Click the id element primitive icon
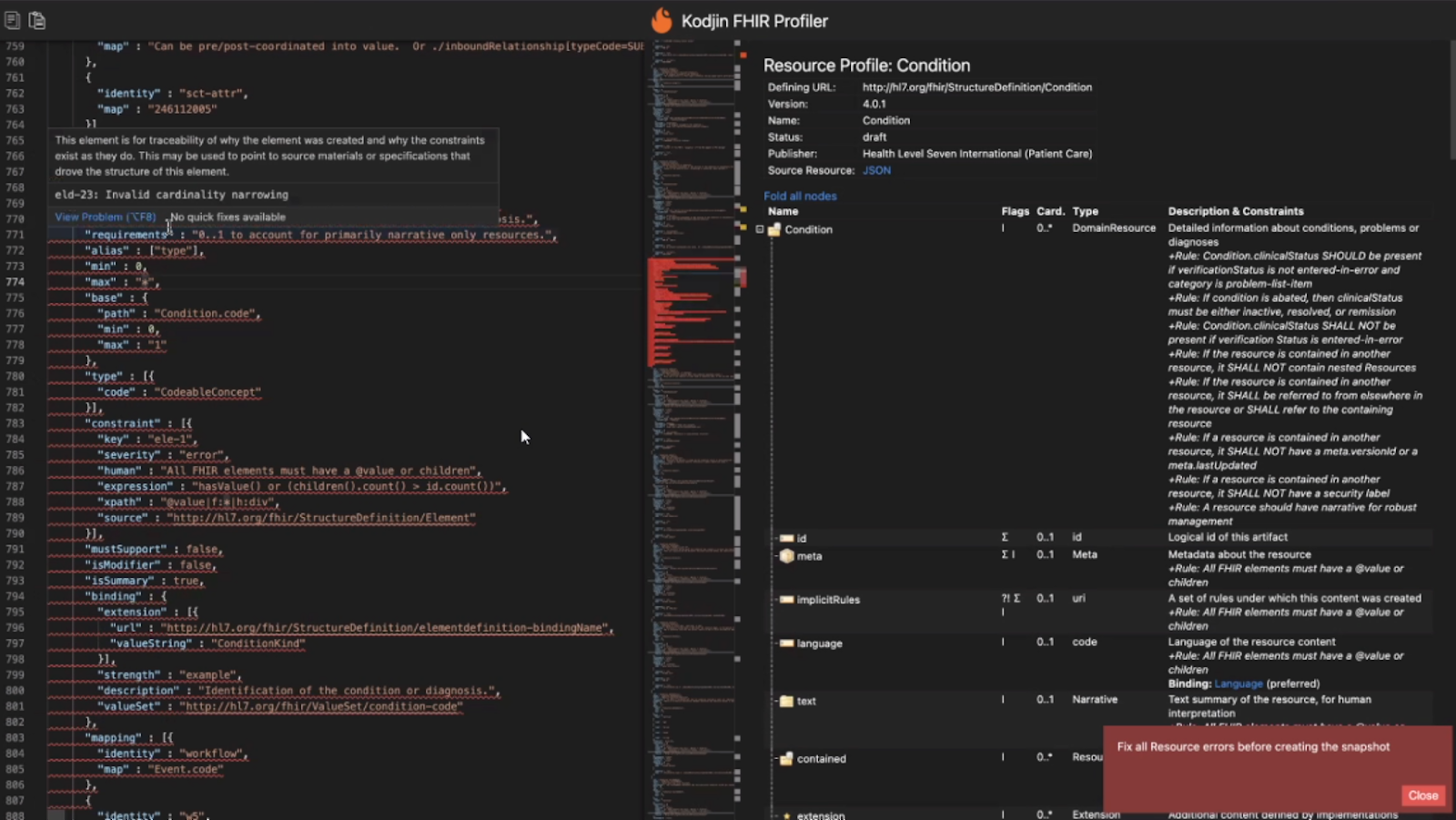The width and height of the screenshot is (1456, 820). [786, 538]
